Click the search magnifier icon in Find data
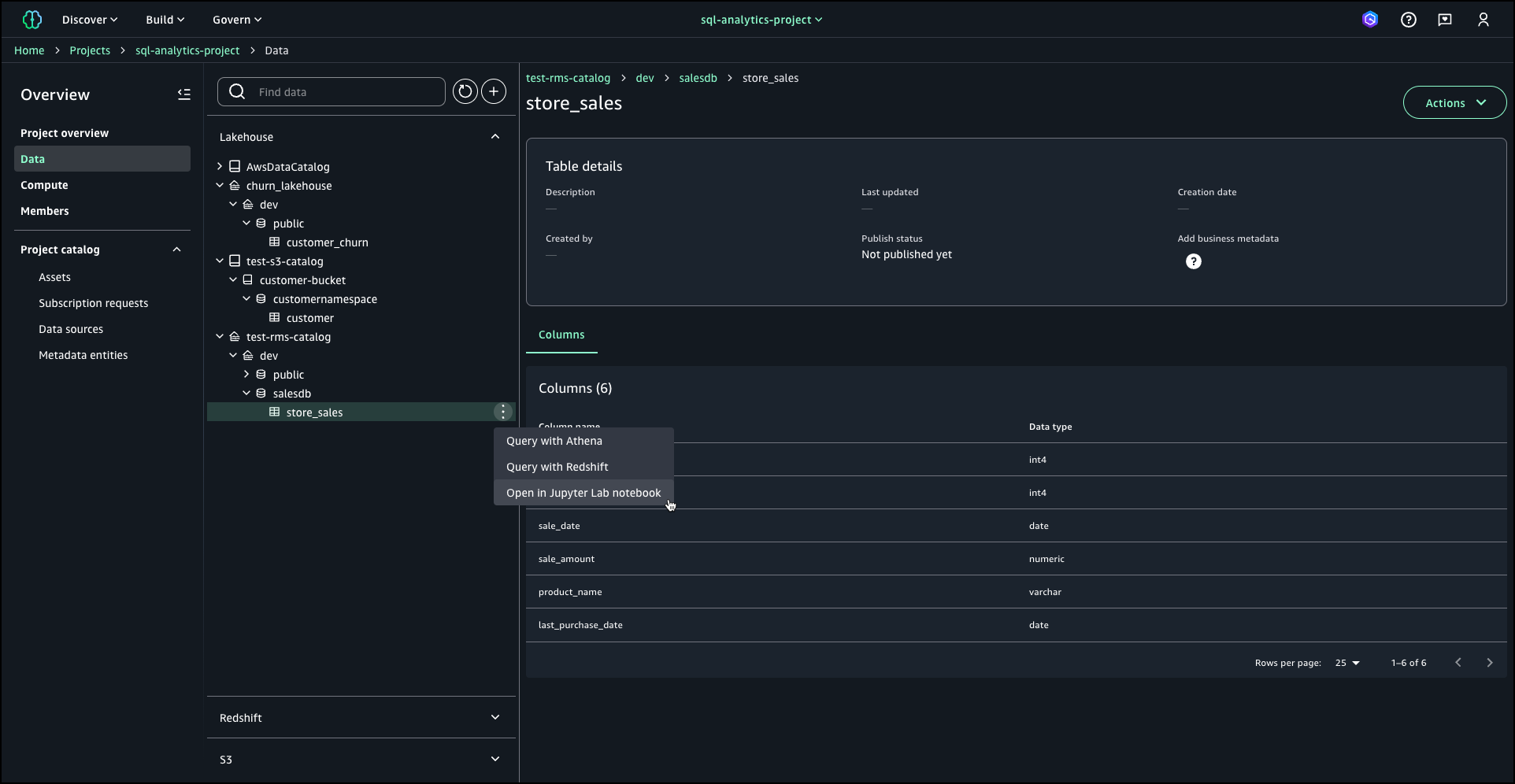1515x784 pixels. point(237,92)
